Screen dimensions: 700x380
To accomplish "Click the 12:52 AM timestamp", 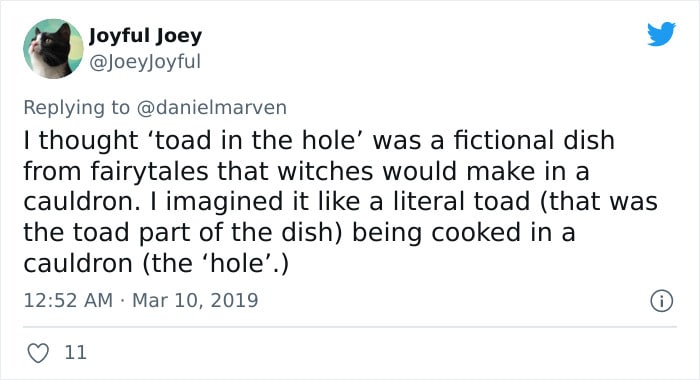I will [x=68, y=300].
